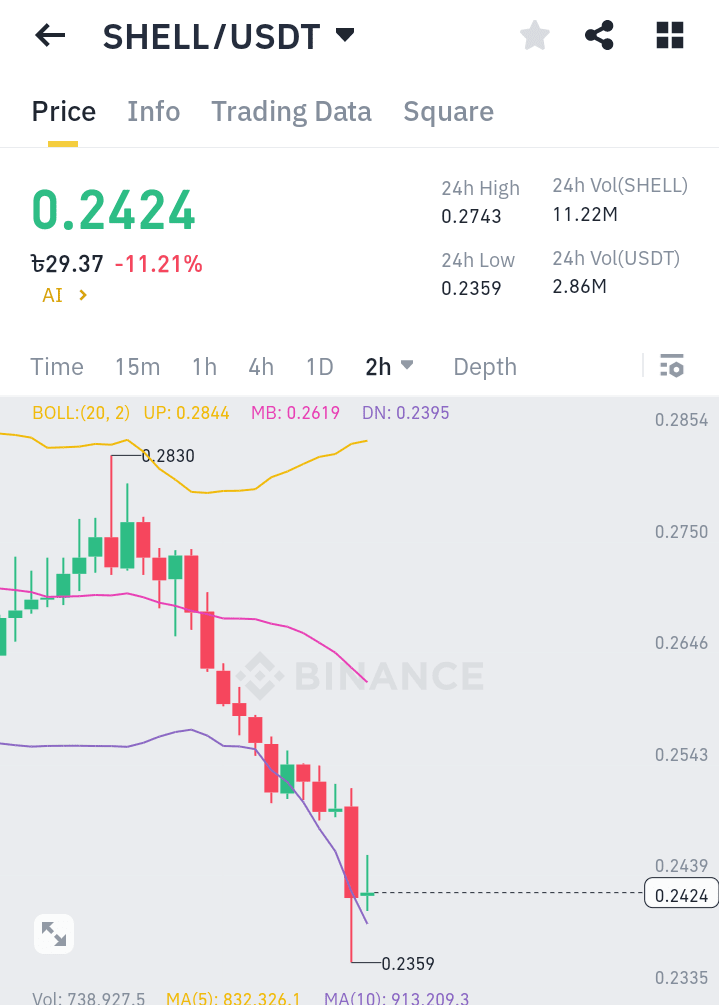719x1005 pixels.
Task: Open the chart indicator settings icon
Action: coord(671,366)
